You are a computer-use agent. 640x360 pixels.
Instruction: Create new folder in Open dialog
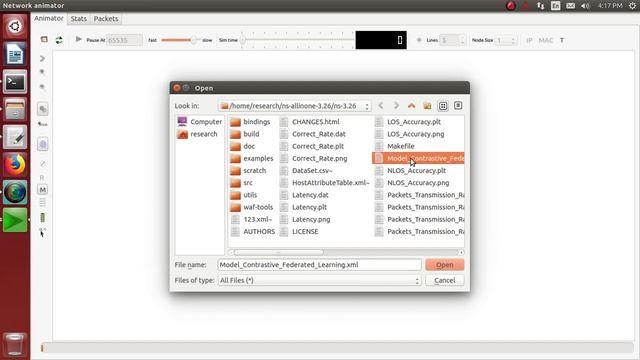(427, 106)
